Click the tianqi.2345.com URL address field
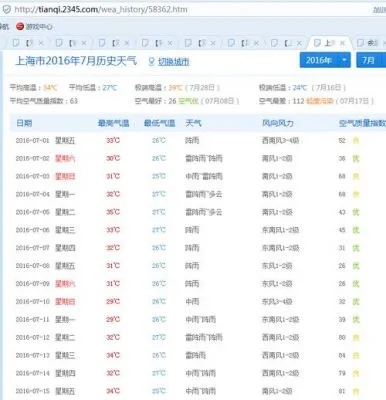This screenshot has width=386, height=400. [101, 9]
